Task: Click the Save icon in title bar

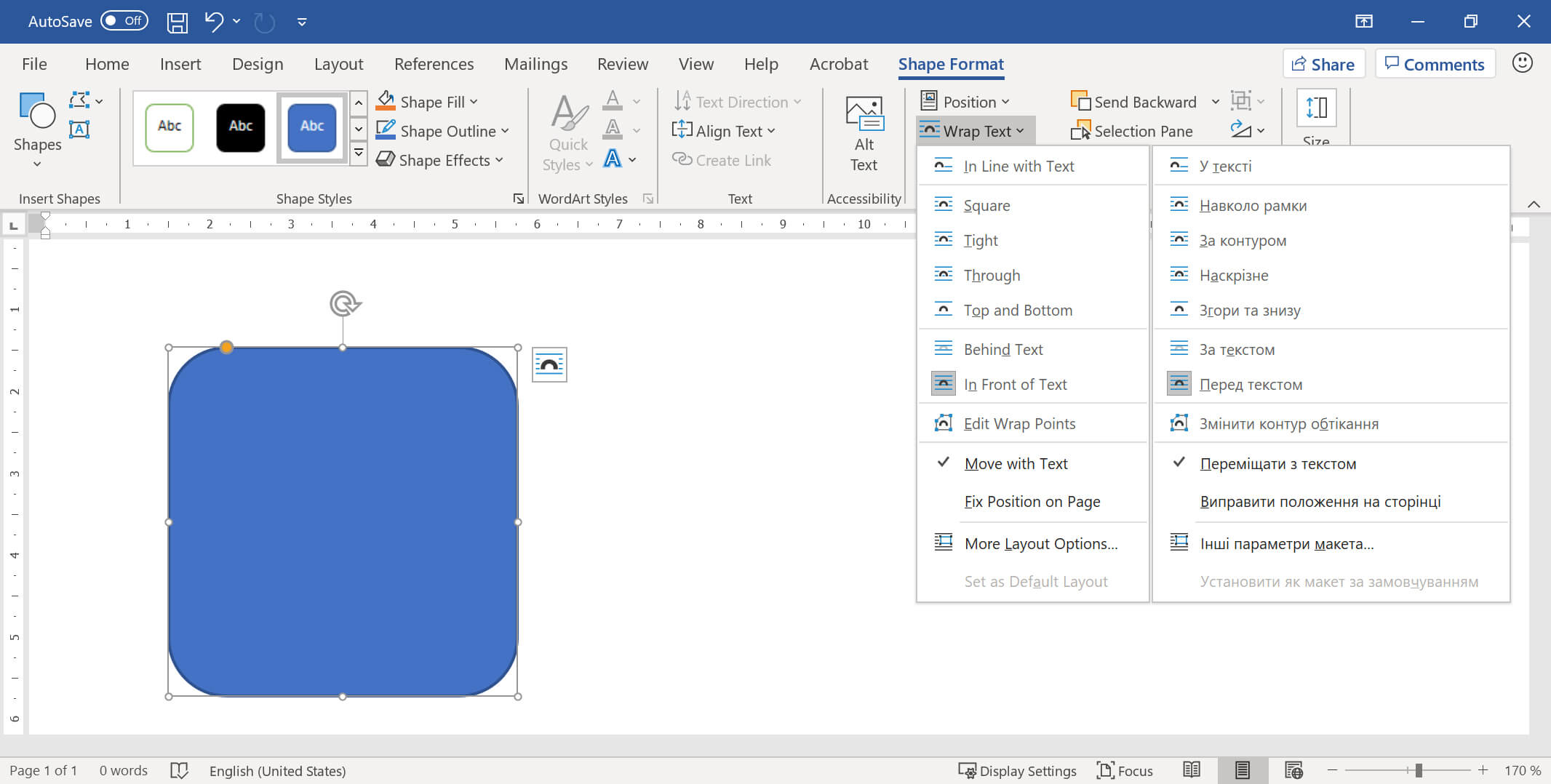Action: 177,22
